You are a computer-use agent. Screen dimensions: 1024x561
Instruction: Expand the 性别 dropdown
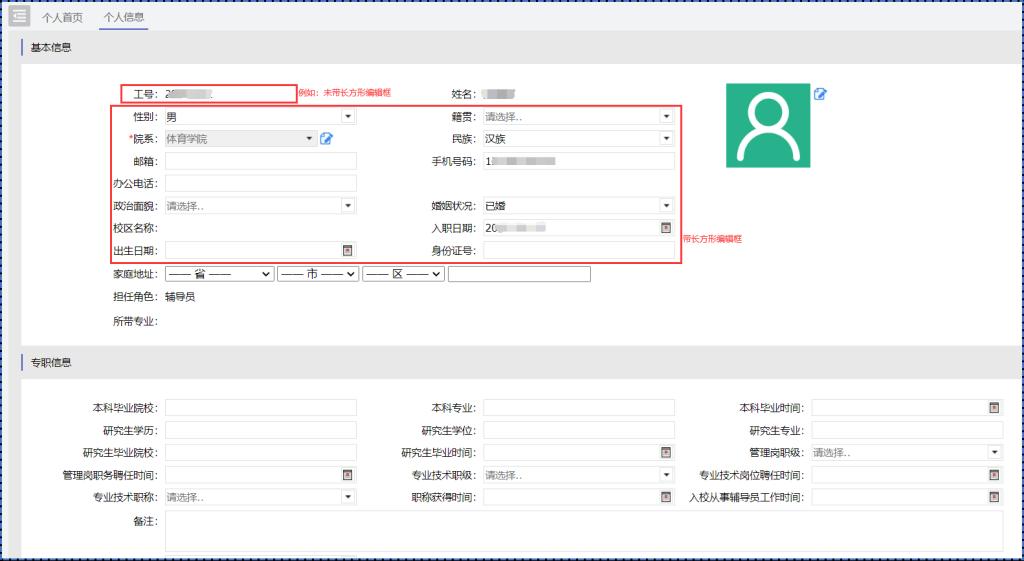(x=348, y=117)
